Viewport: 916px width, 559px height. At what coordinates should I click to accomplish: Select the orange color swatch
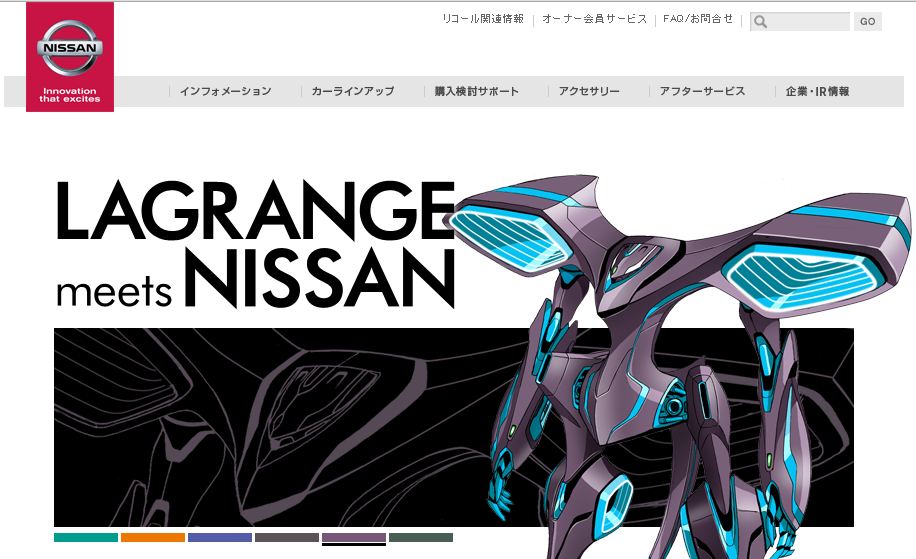coord(153,538)
